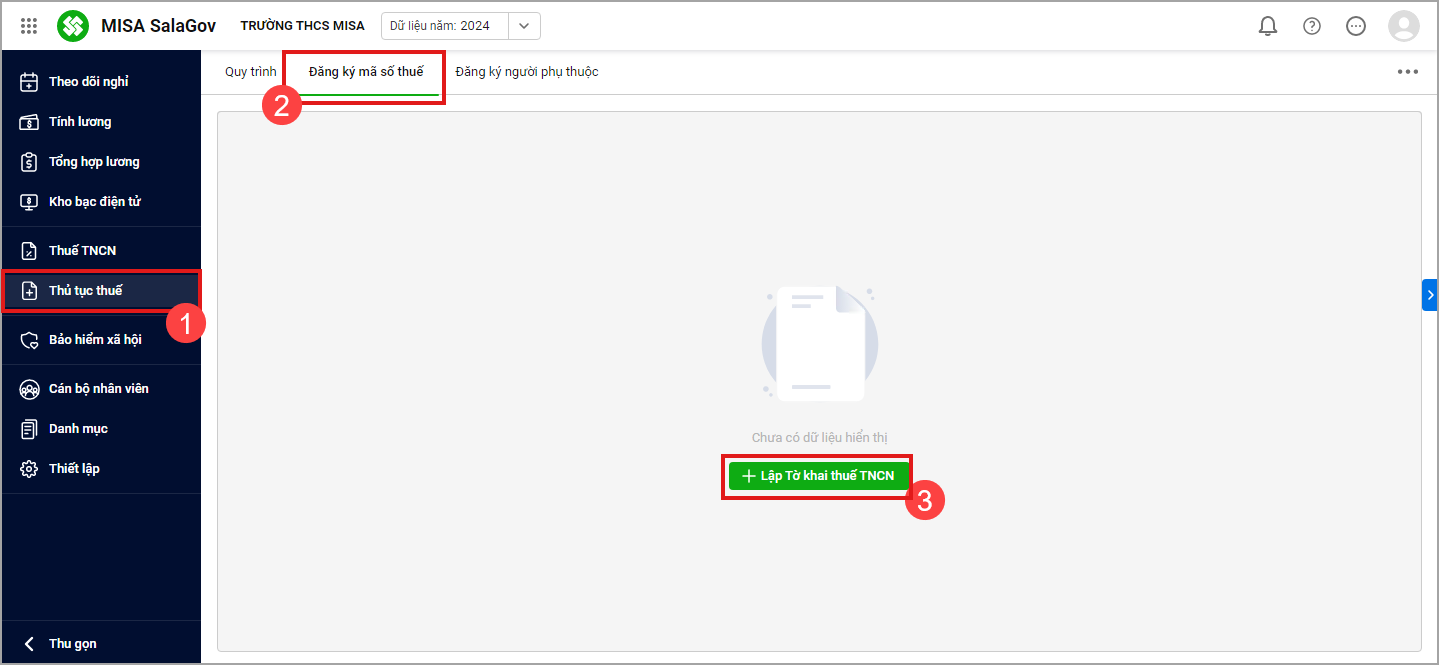1439x665 pixels.
Task: Open Thủ tục thuế in sidebar
Action: (x=86, y=291)
